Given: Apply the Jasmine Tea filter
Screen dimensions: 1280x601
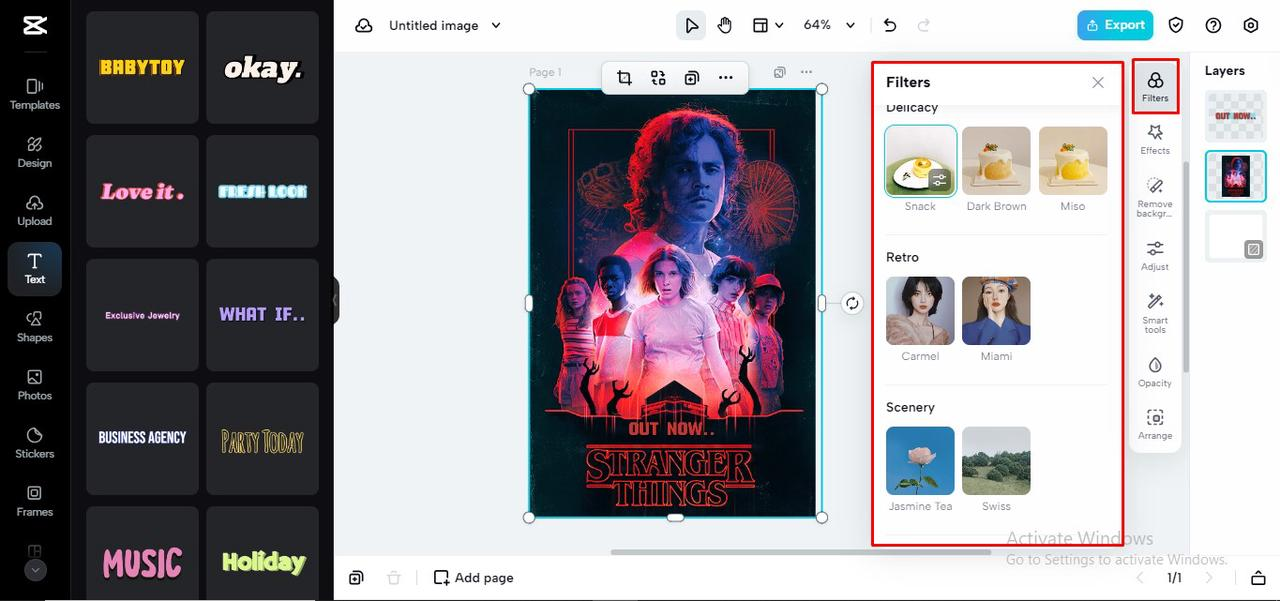Looking at the screenshot, I should (x=920, y=460).
